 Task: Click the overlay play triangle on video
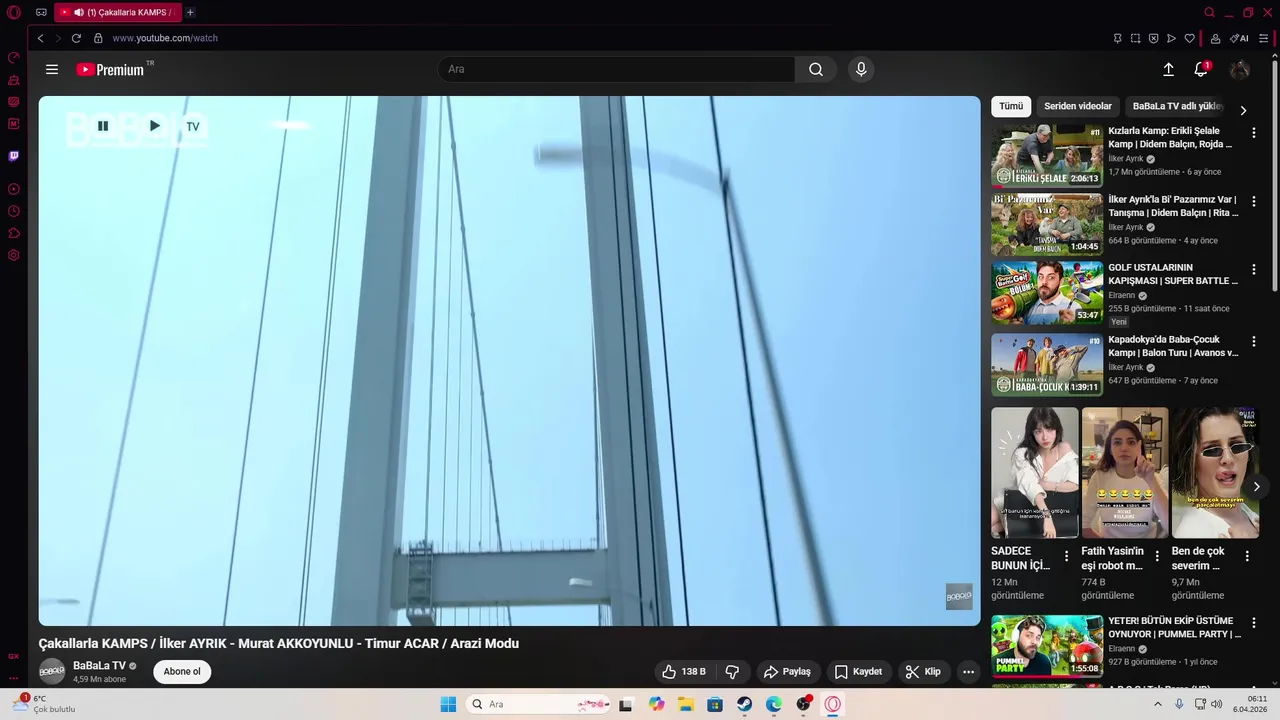tap(154, 126)
